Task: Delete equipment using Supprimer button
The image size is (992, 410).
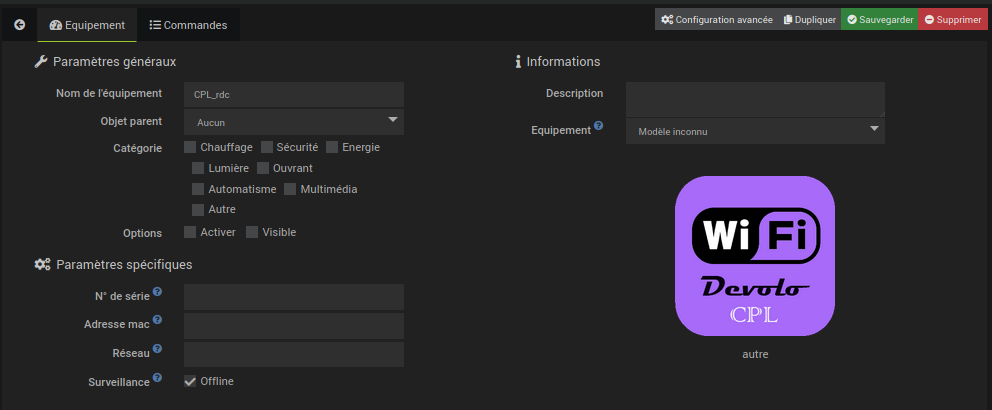Action: (954, 20)
